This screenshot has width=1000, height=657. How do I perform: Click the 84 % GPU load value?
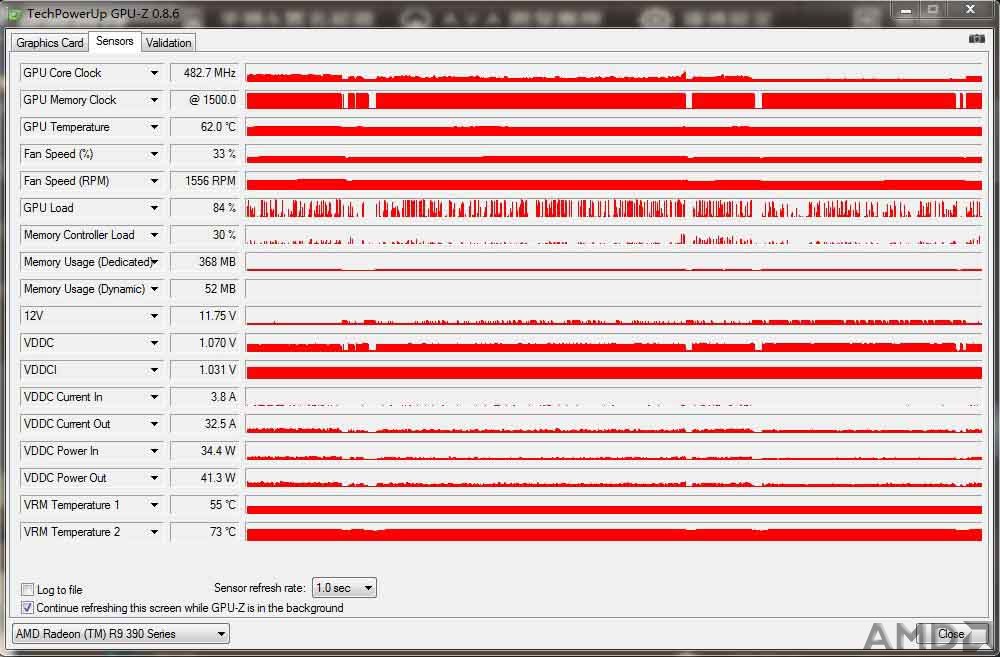[205, 208]
